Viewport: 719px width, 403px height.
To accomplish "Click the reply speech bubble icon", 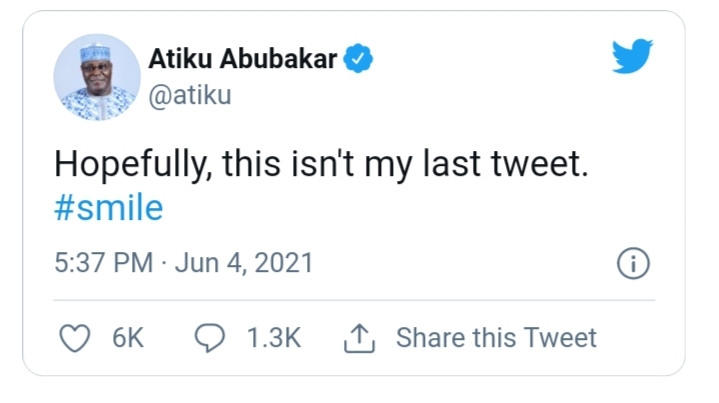I will 208,338.
